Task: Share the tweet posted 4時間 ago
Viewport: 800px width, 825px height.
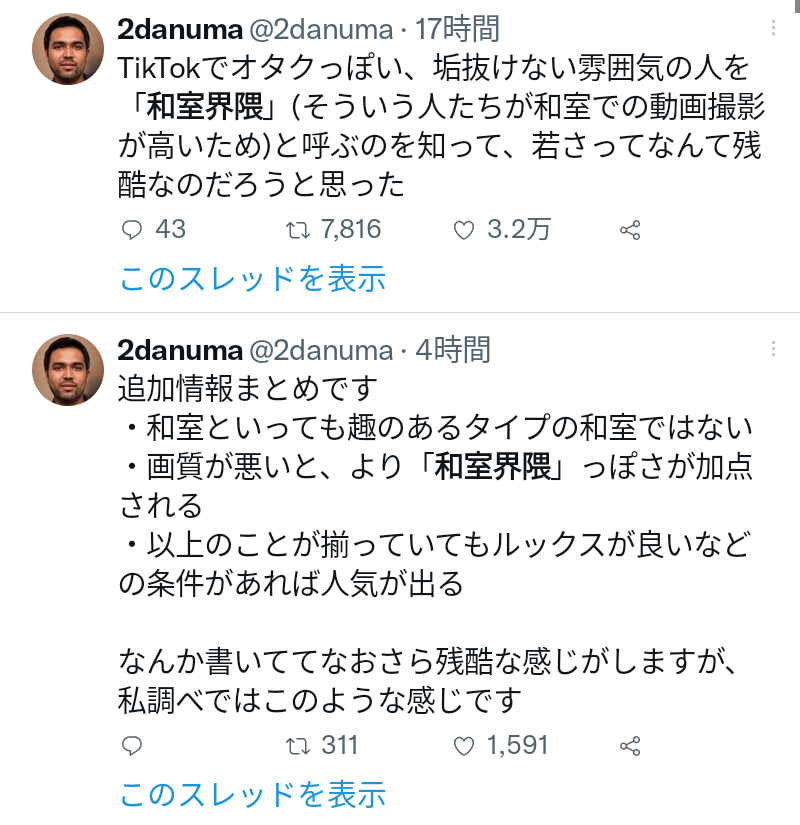Action: coord(630,746)
